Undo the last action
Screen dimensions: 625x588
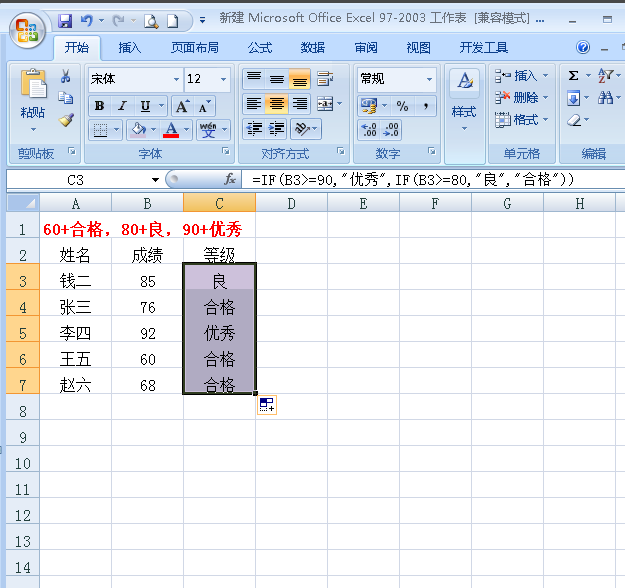[x=86, y=20]
